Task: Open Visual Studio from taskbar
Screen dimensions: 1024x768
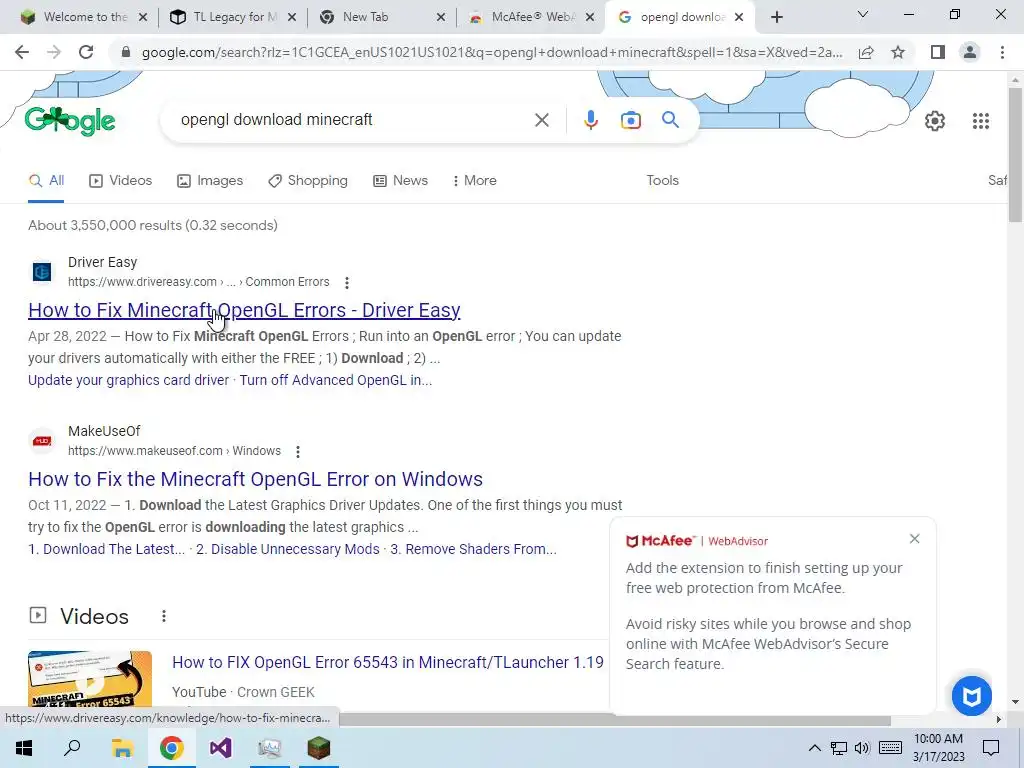Action: 221,748
